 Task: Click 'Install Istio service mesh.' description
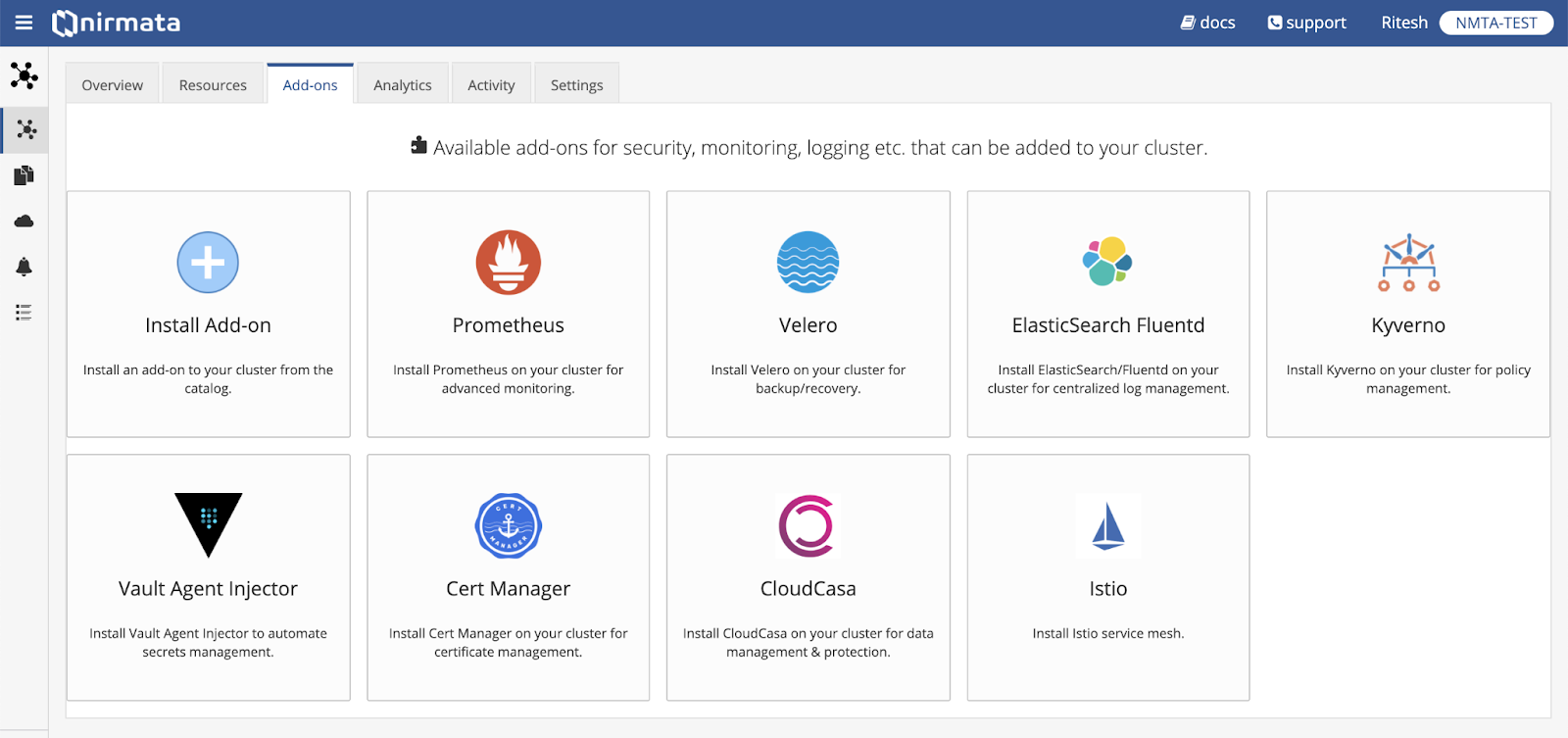point(1107,634)
